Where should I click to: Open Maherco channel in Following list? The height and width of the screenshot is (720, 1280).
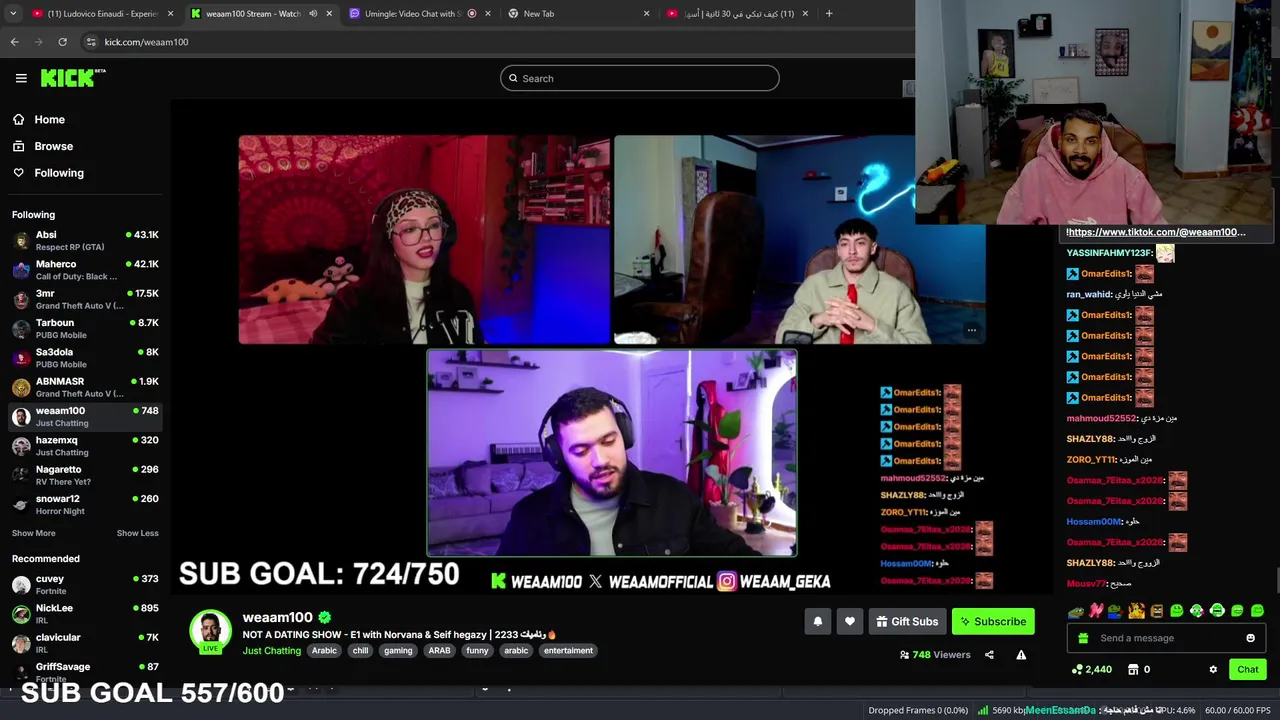(85, 270)
